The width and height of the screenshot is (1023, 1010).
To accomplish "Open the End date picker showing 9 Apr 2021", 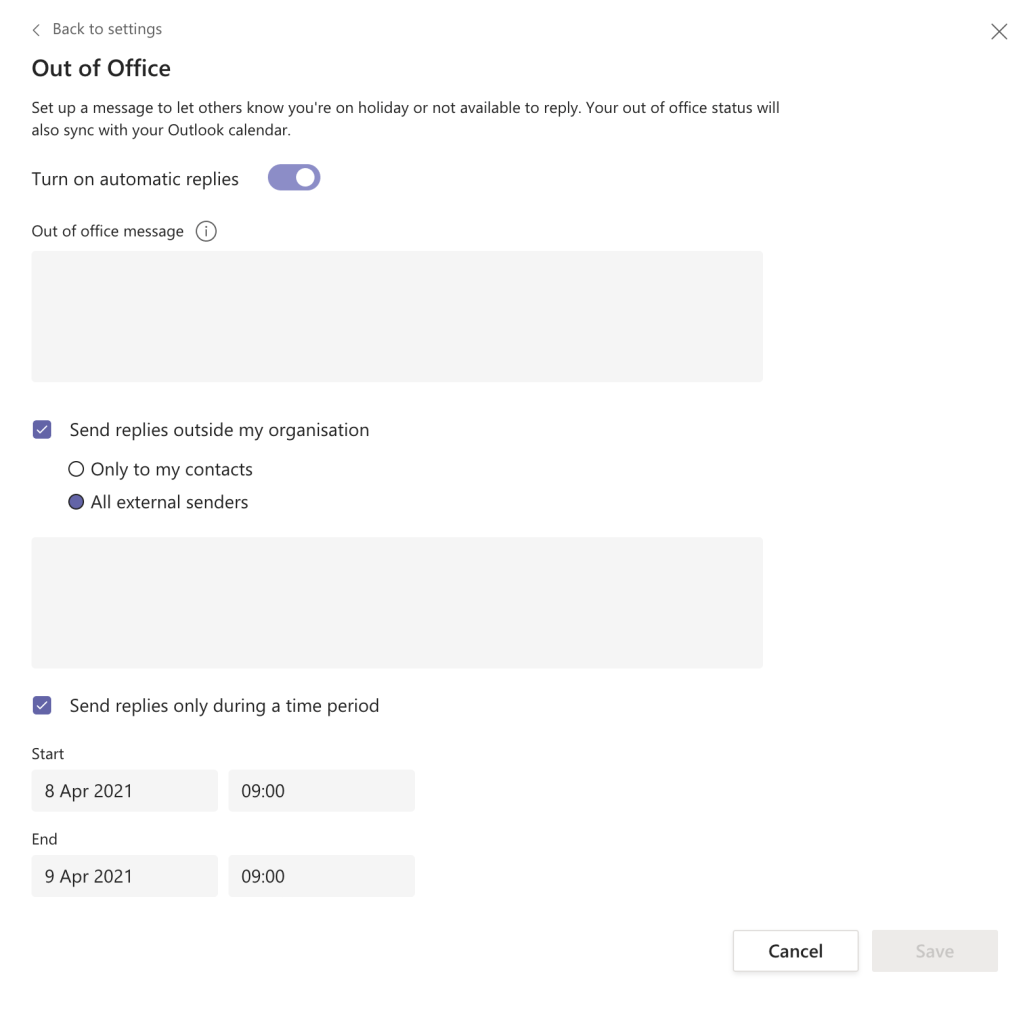I will click(x=124, y=876).
